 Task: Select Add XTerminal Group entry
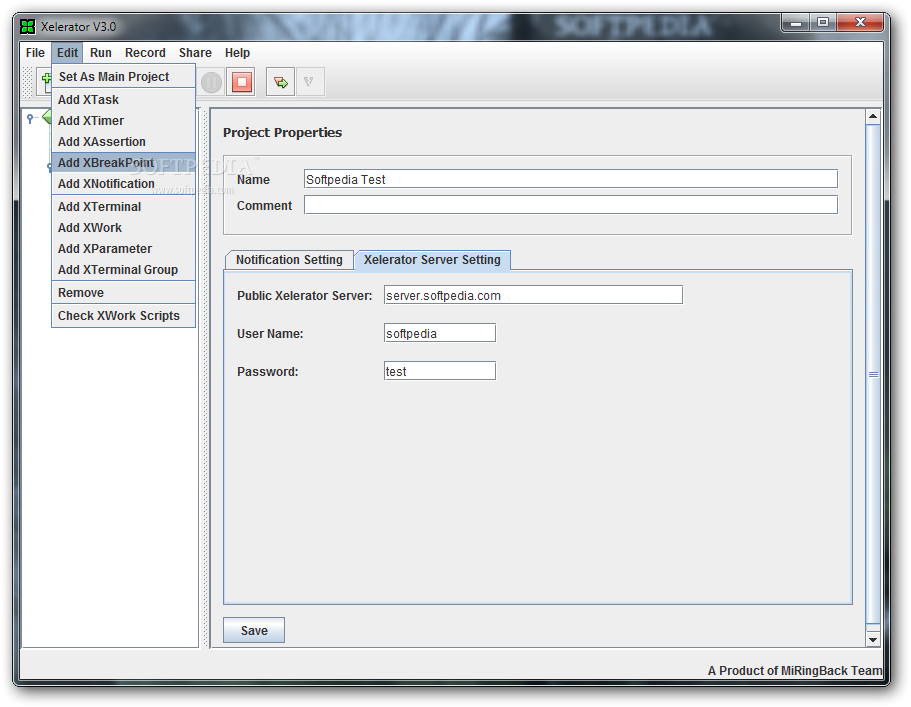tap(123, 270)
